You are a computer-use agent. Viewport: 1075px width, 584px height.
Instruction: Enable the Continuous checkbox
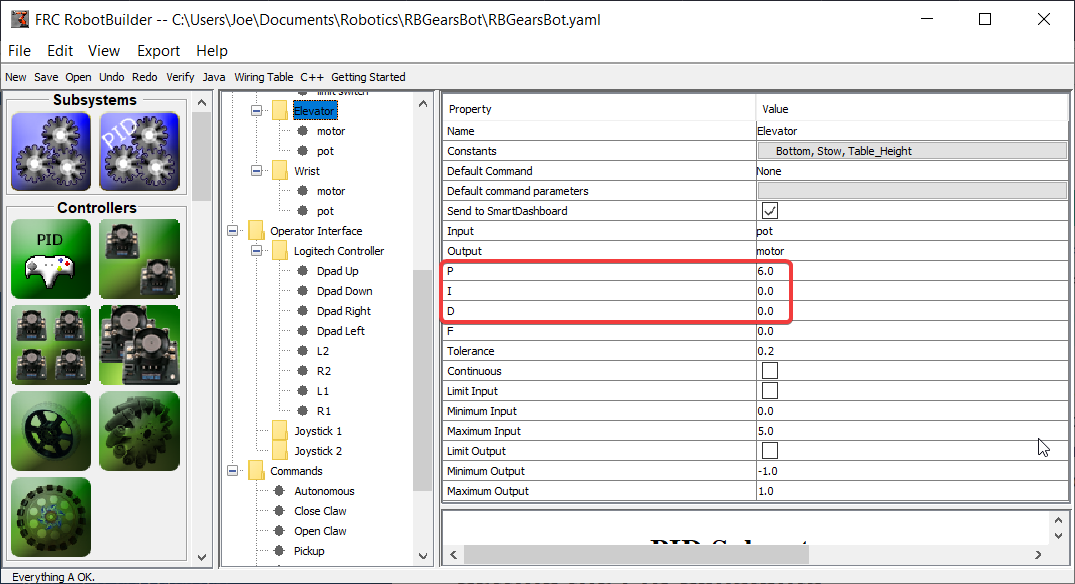click(770, 371)
